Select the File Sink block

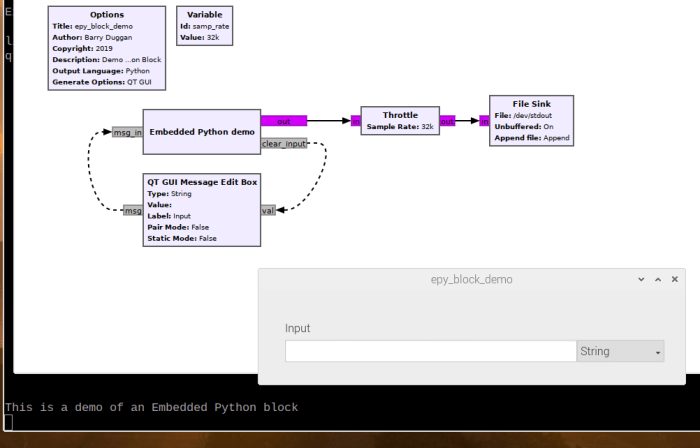(532, 121)
